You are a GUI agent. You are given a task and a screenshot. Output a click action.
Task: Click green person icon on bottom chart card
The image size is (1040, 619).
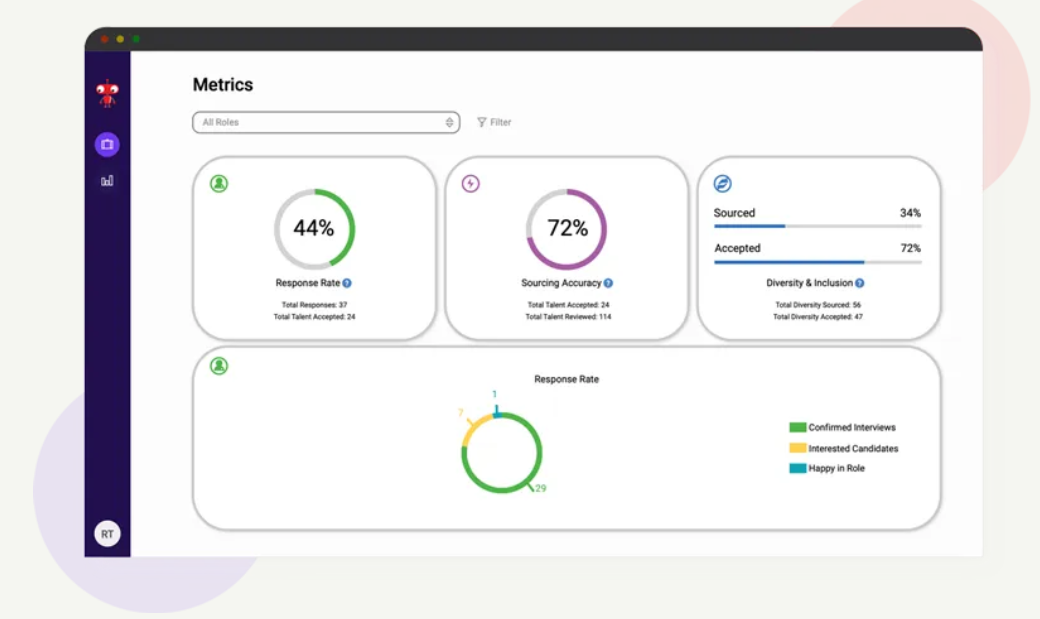click(219, 366)
